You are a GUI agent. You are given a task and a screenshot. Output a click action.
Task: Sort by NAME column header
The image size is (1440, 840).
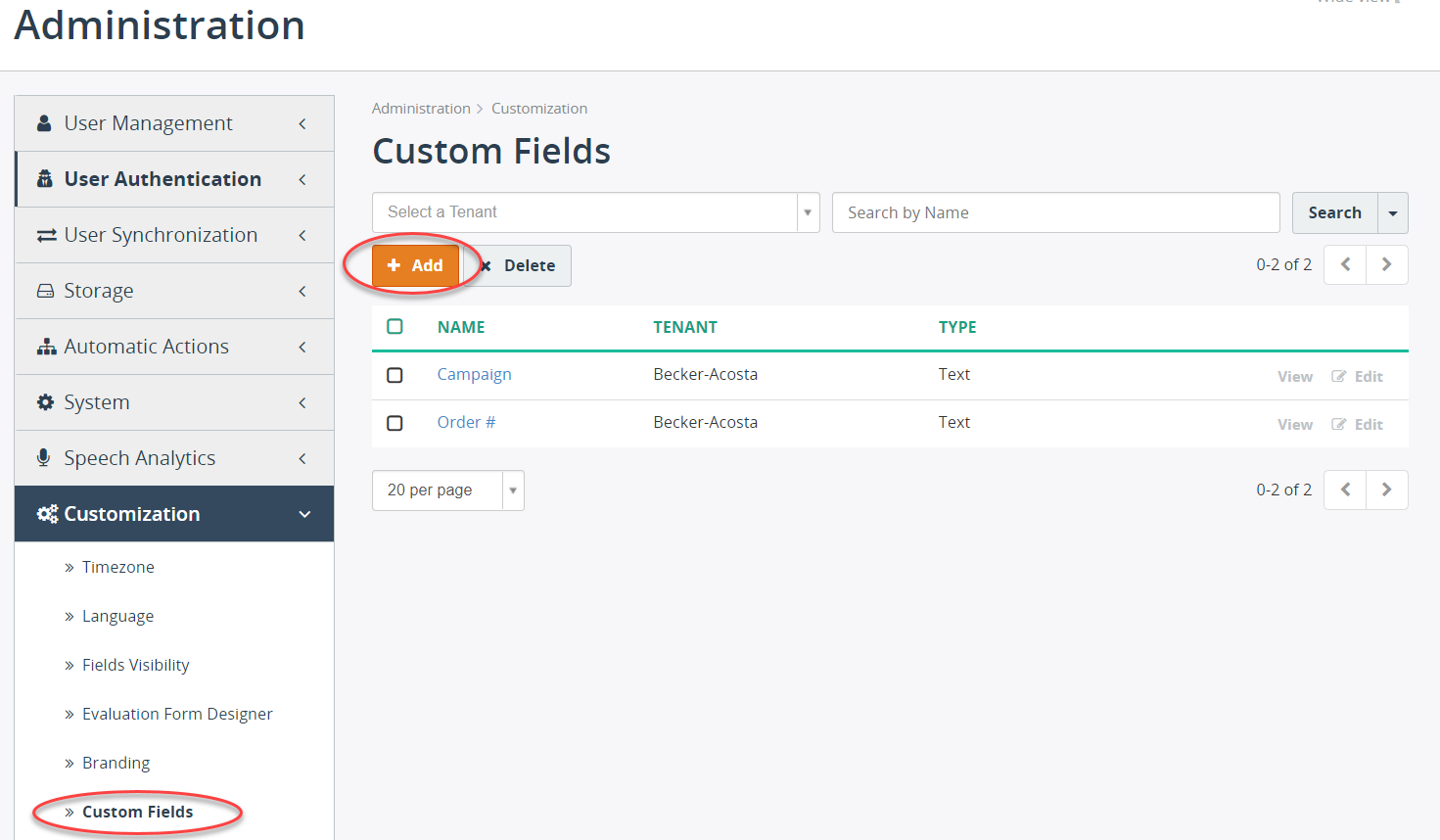461,327
